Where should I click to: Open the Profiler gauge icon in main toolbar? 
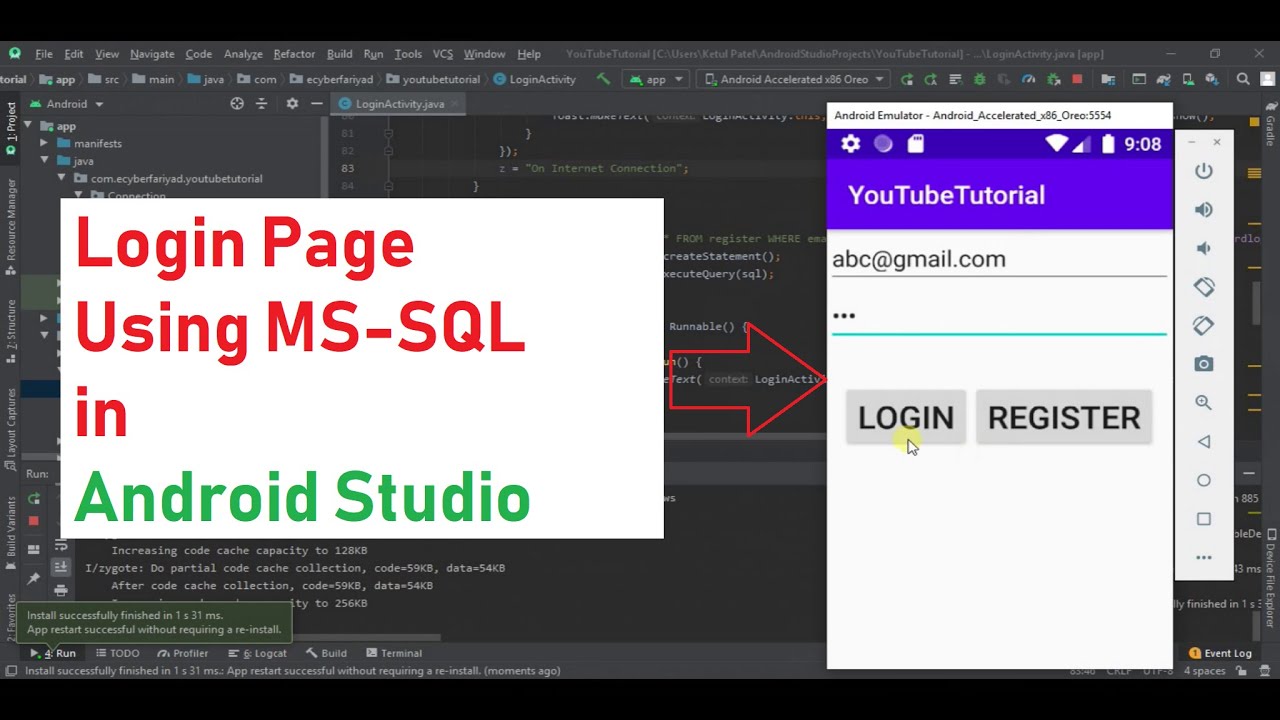[1028, 79]
